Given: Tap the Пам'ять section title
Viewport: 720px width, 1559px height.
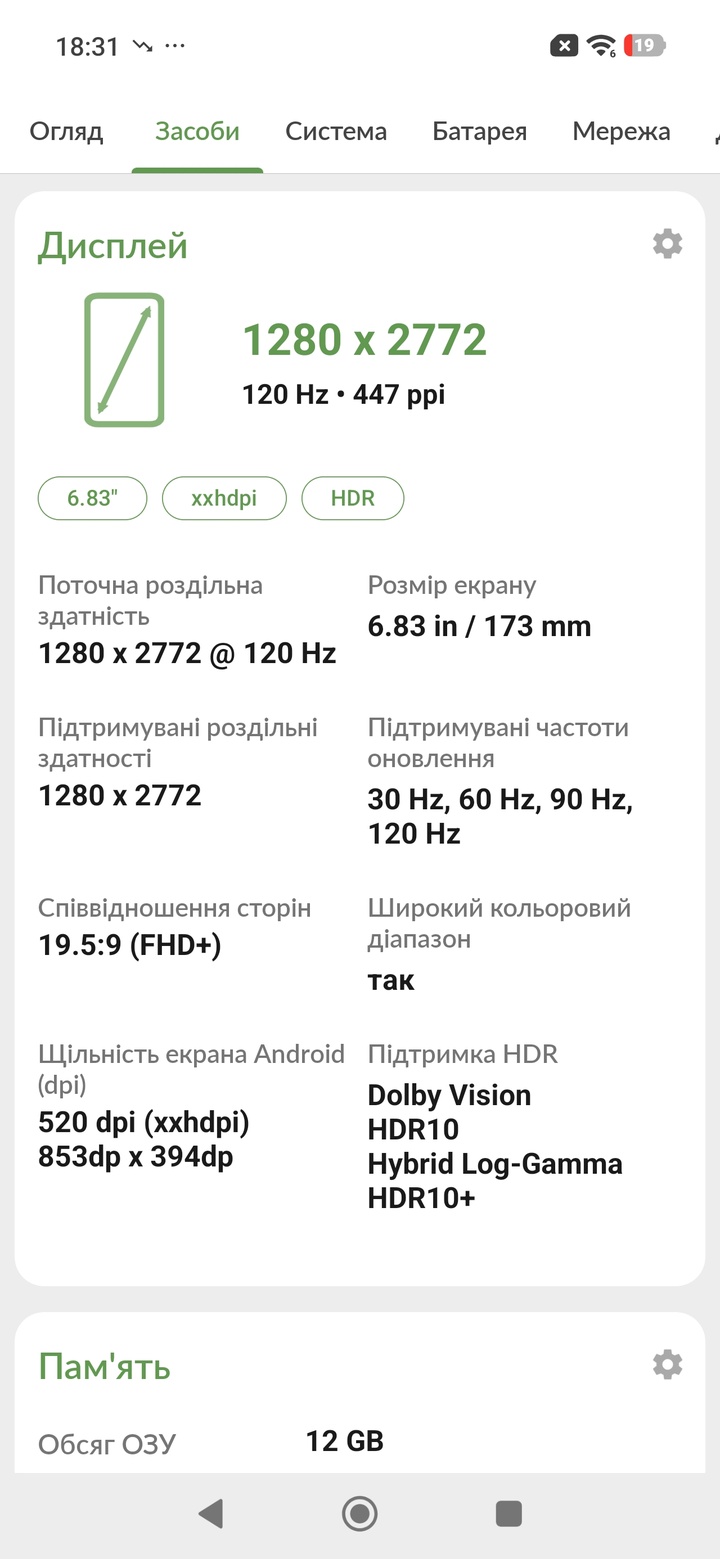Looking at the screenshot, I should point(104,1366).
